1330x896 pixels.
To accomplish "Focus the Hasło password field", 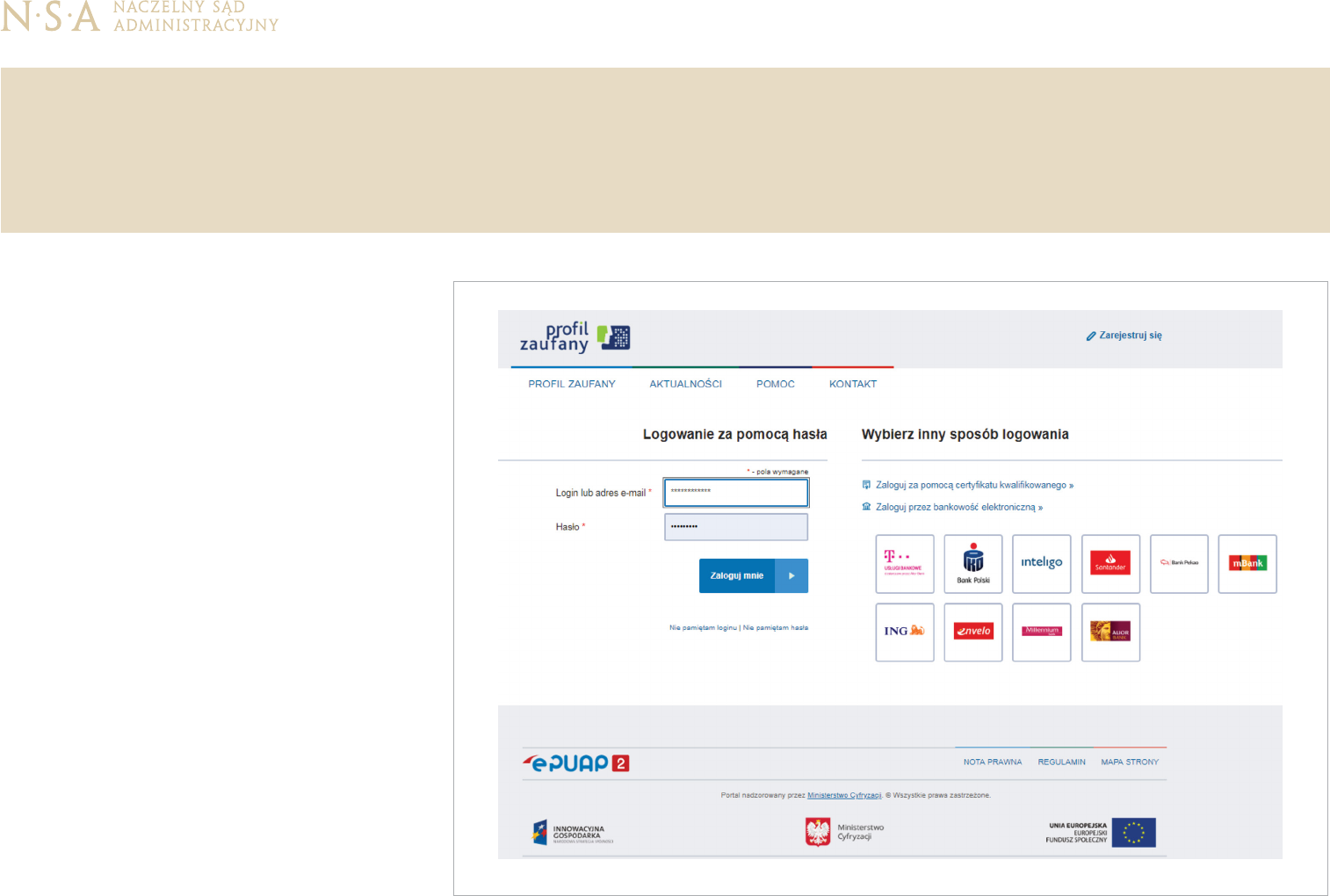I will click(x=735, y=527).
